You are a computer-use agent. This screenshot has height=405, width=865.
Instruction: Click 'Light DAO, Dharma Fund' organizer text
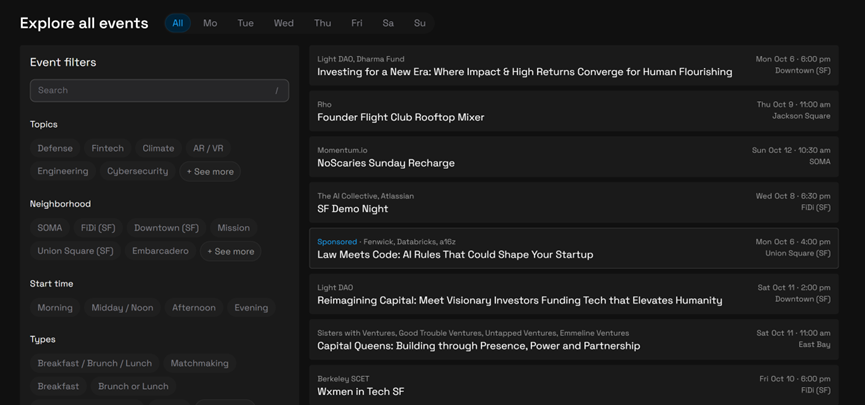(361, 59)
